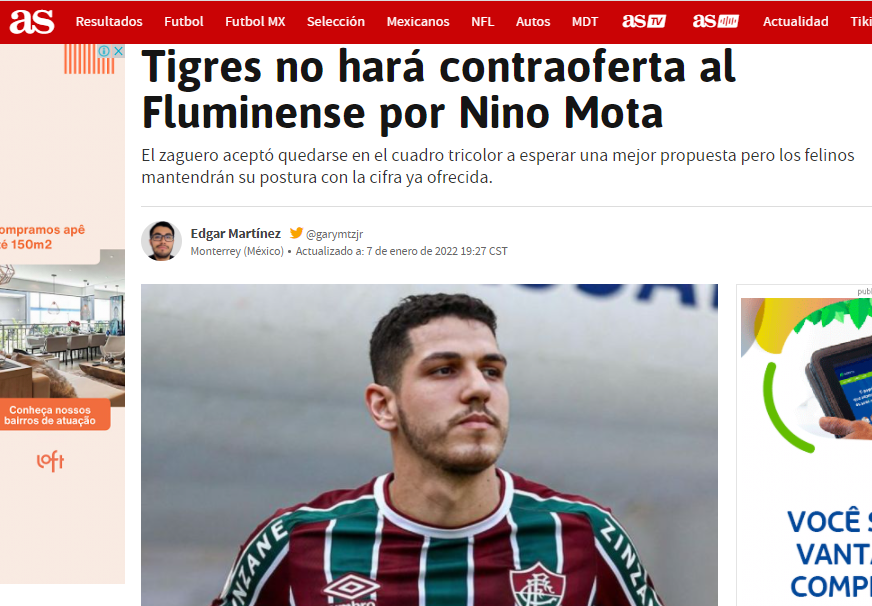Image resolution: width=872 pixels, height=606 pixels.
Task: Click the Loft logo in ad
Action: (x=50, y=460)
